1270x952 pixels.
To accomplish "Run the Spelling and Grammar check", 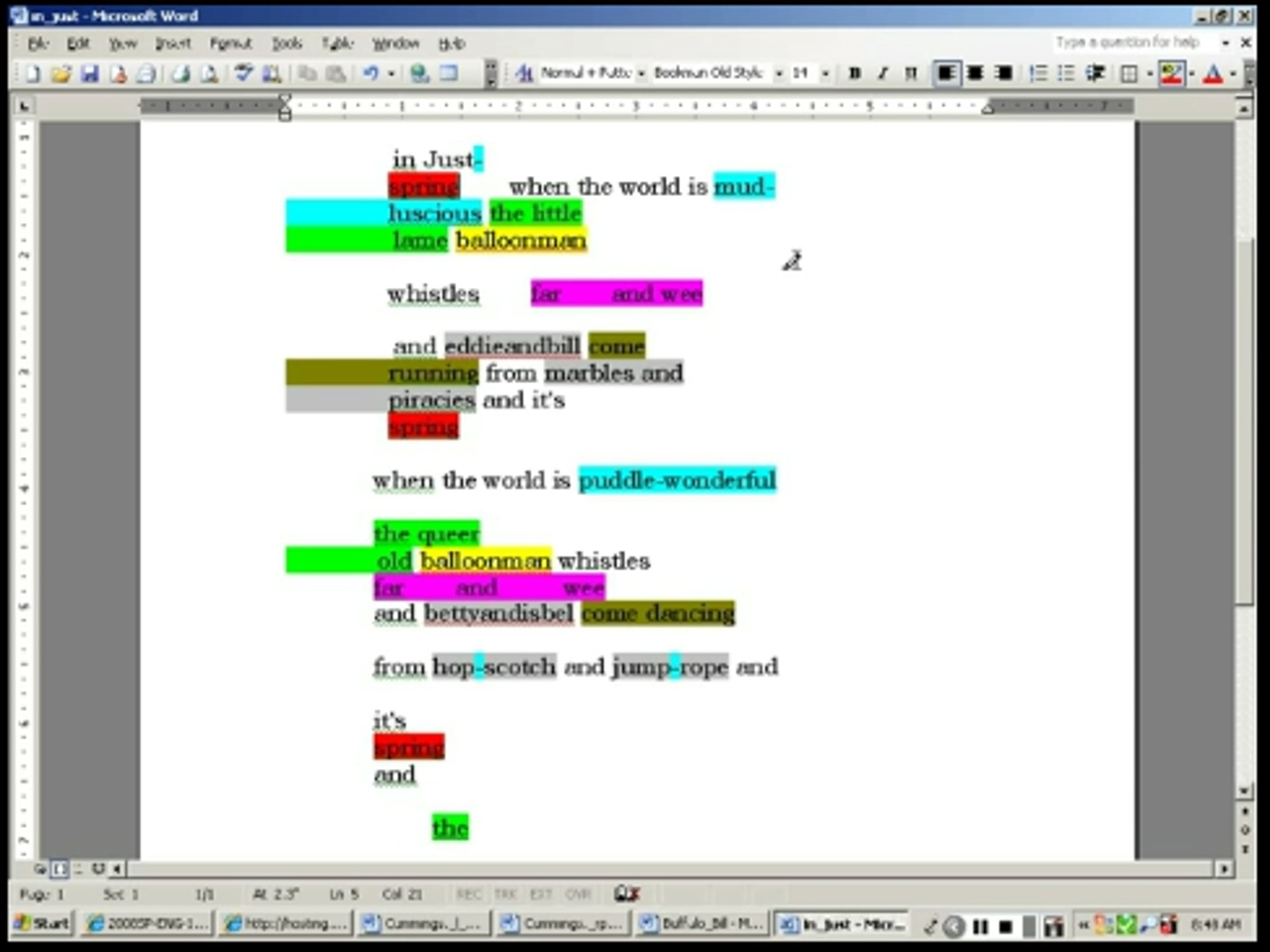I will [x=244, y=74].
